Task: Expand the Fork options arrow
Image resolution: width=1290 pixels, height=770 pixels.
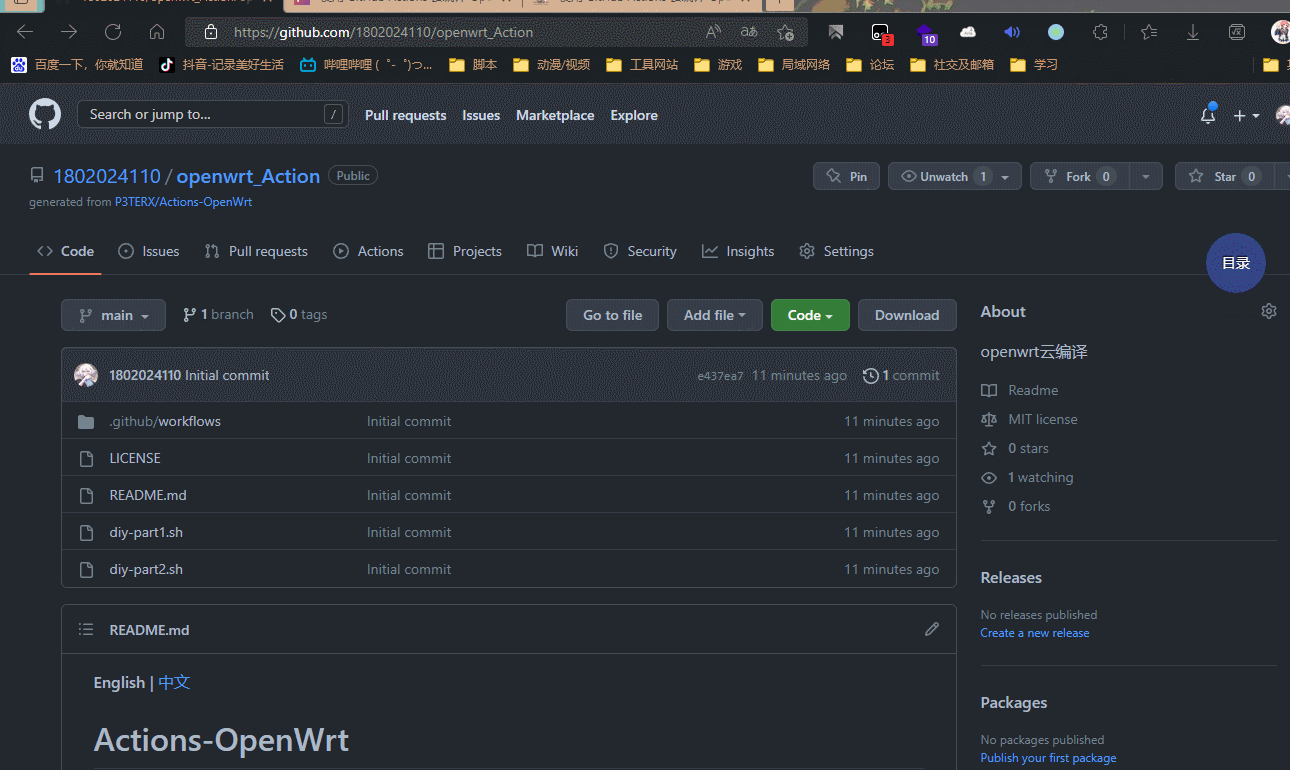Action: point(1145,177)
